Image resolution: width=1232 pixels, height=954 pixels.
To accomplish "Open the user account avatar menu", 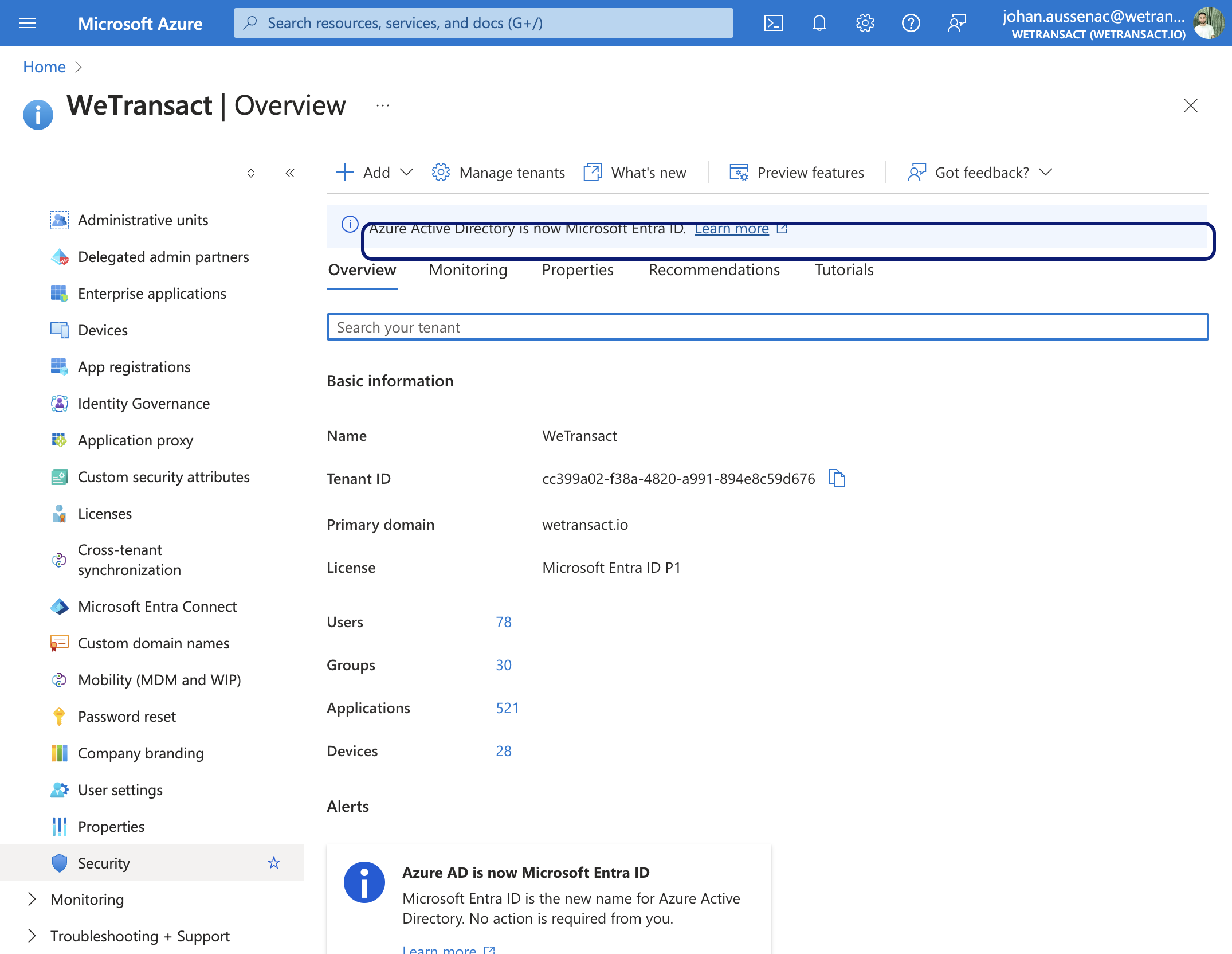I will (1209, 23).
